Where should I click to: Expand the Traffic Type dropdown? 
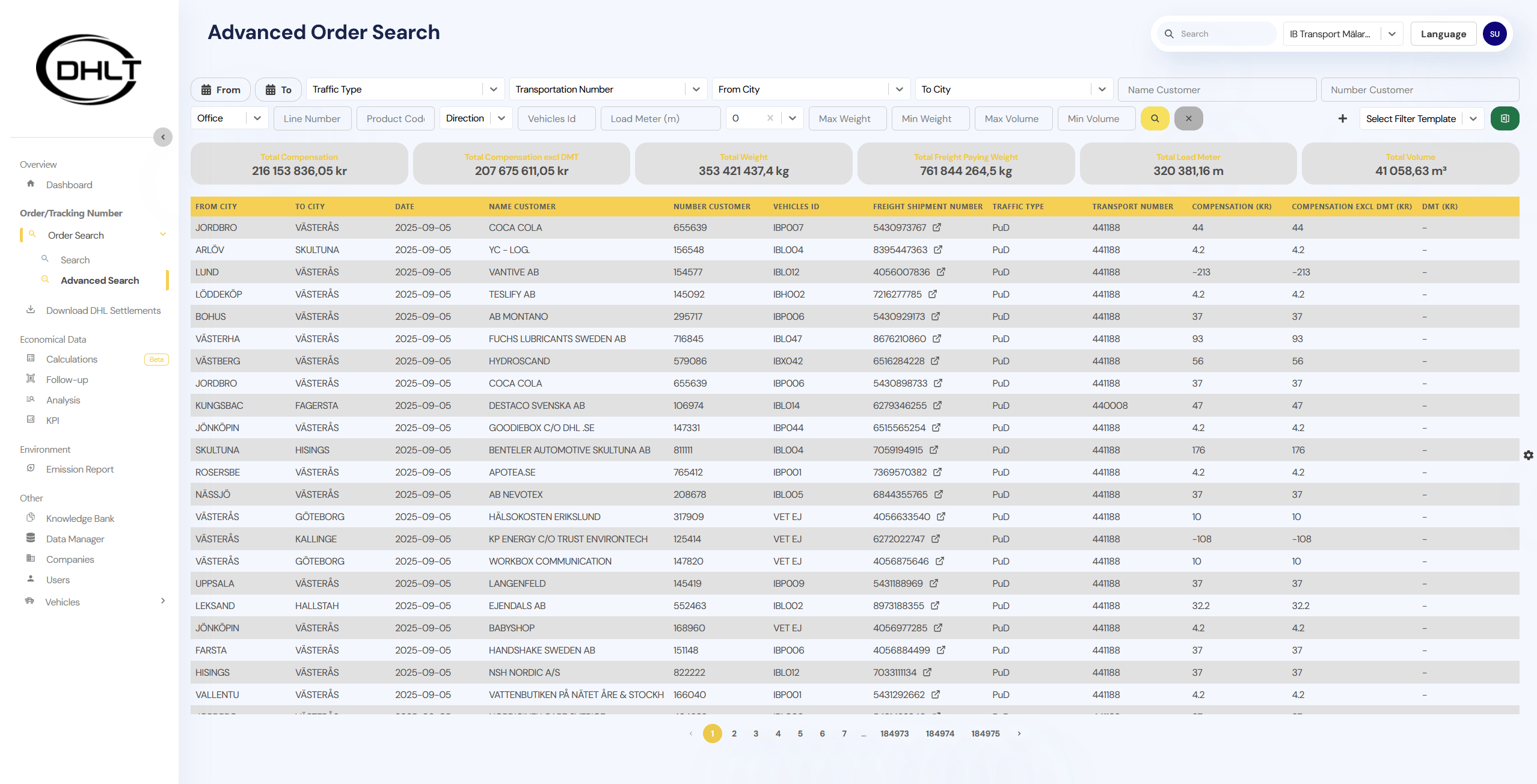click(493, 89)
